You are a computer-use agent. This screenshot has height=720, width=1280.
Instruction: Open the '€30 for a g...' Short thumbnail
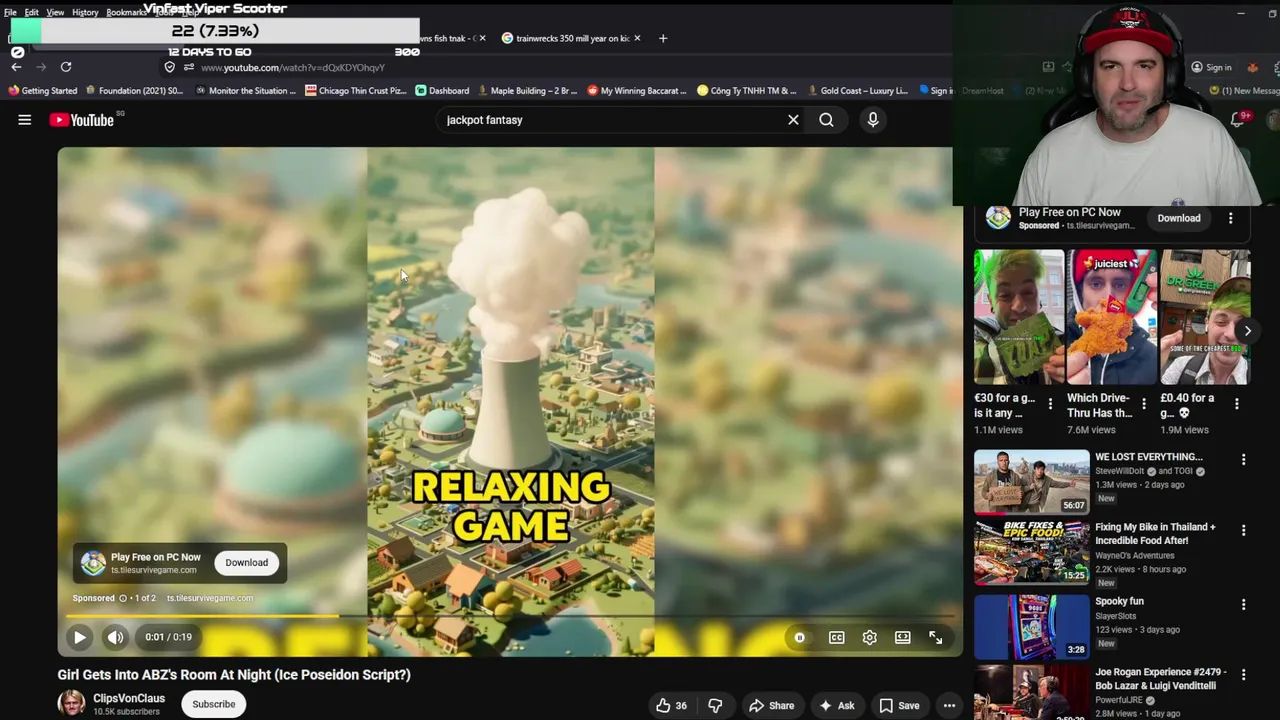click(1019, 317)
